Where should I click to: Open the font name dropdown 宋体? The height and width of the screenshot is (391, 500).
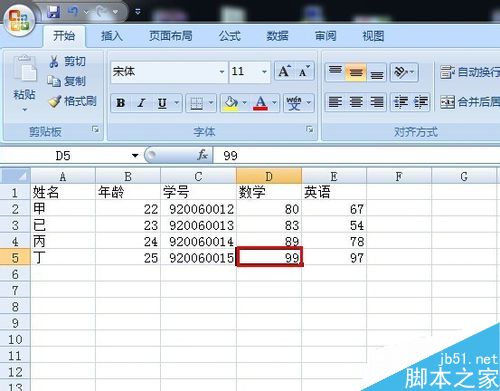[x=222, y=72]
